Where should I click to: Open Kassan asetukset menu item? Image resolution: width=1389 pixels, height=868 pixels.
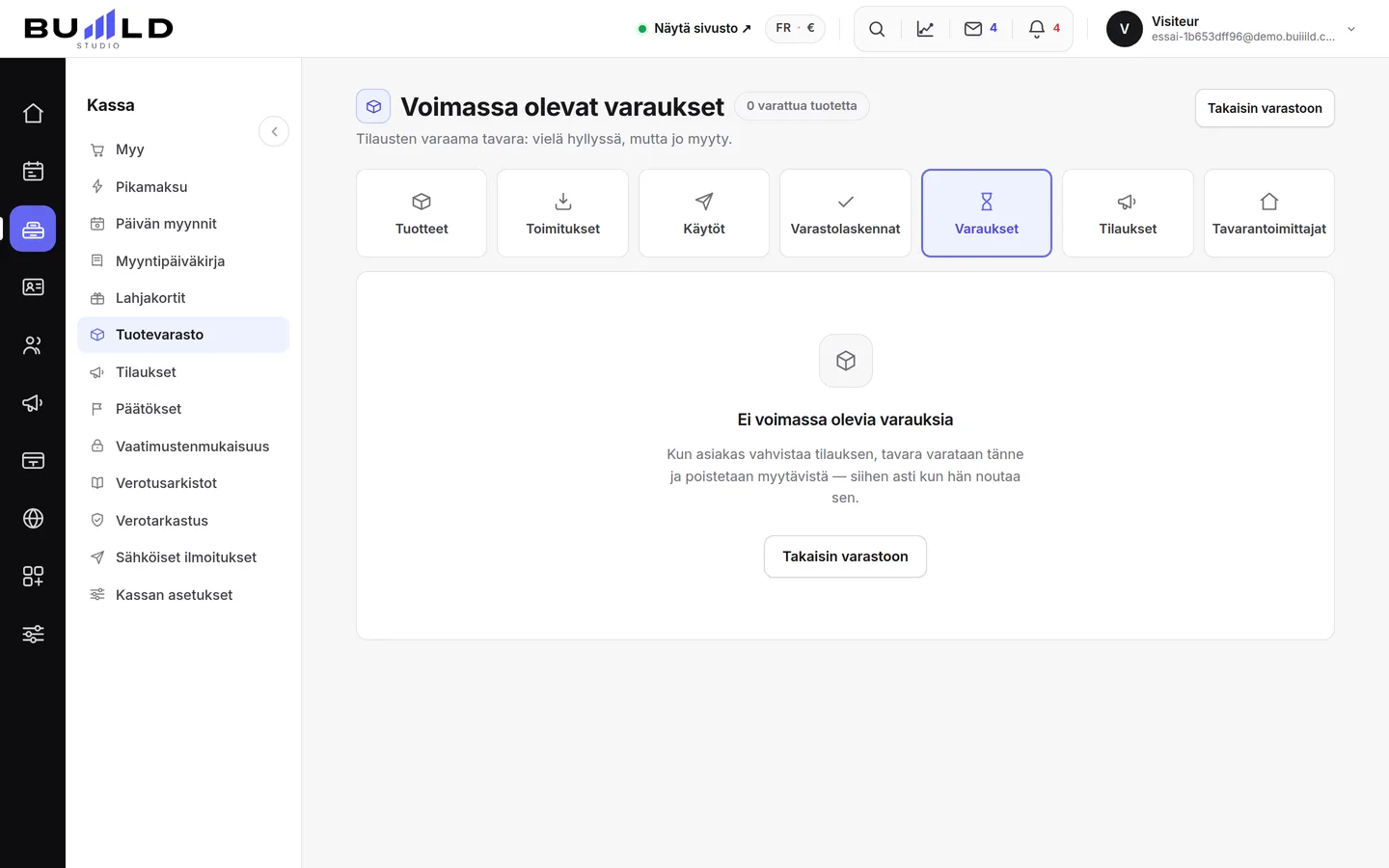[183, 595]
